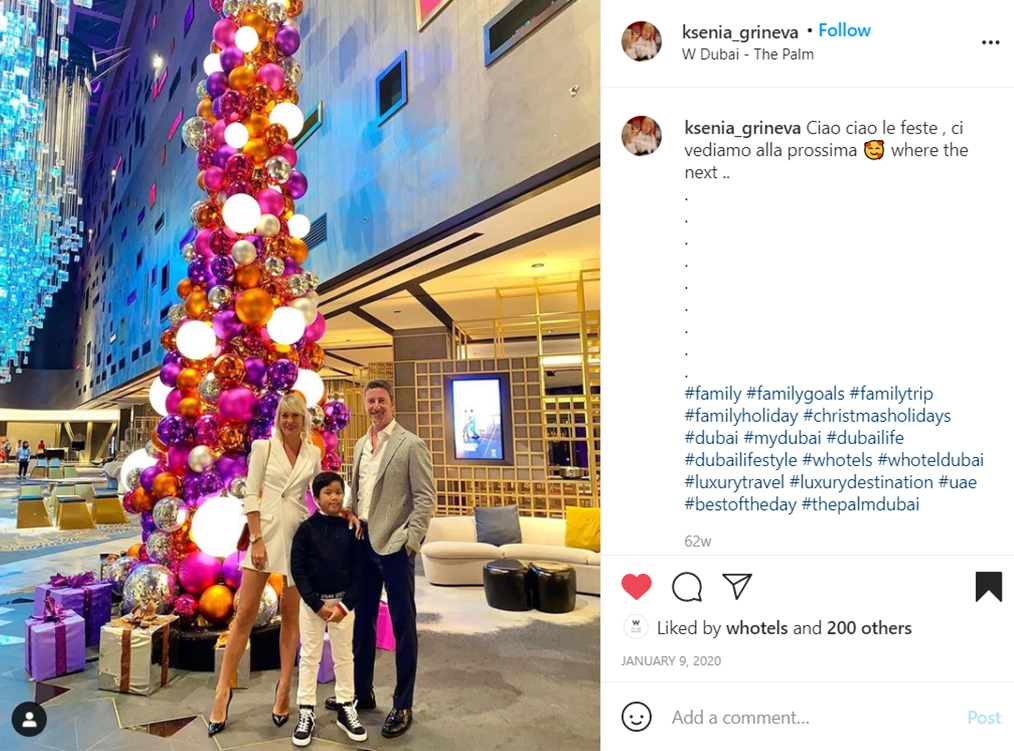The height and width of the screenshot is (751, 1014).
Task: Open the #thepalmdubai hashtag
Action: coord(860,504)
